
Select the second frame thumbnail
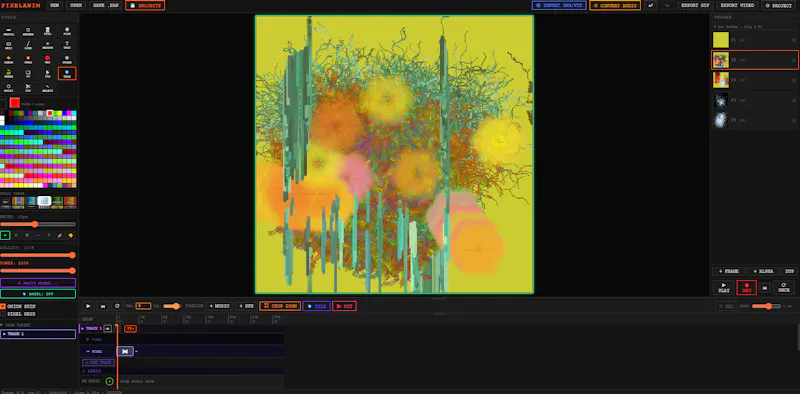[x=720, y=60]
